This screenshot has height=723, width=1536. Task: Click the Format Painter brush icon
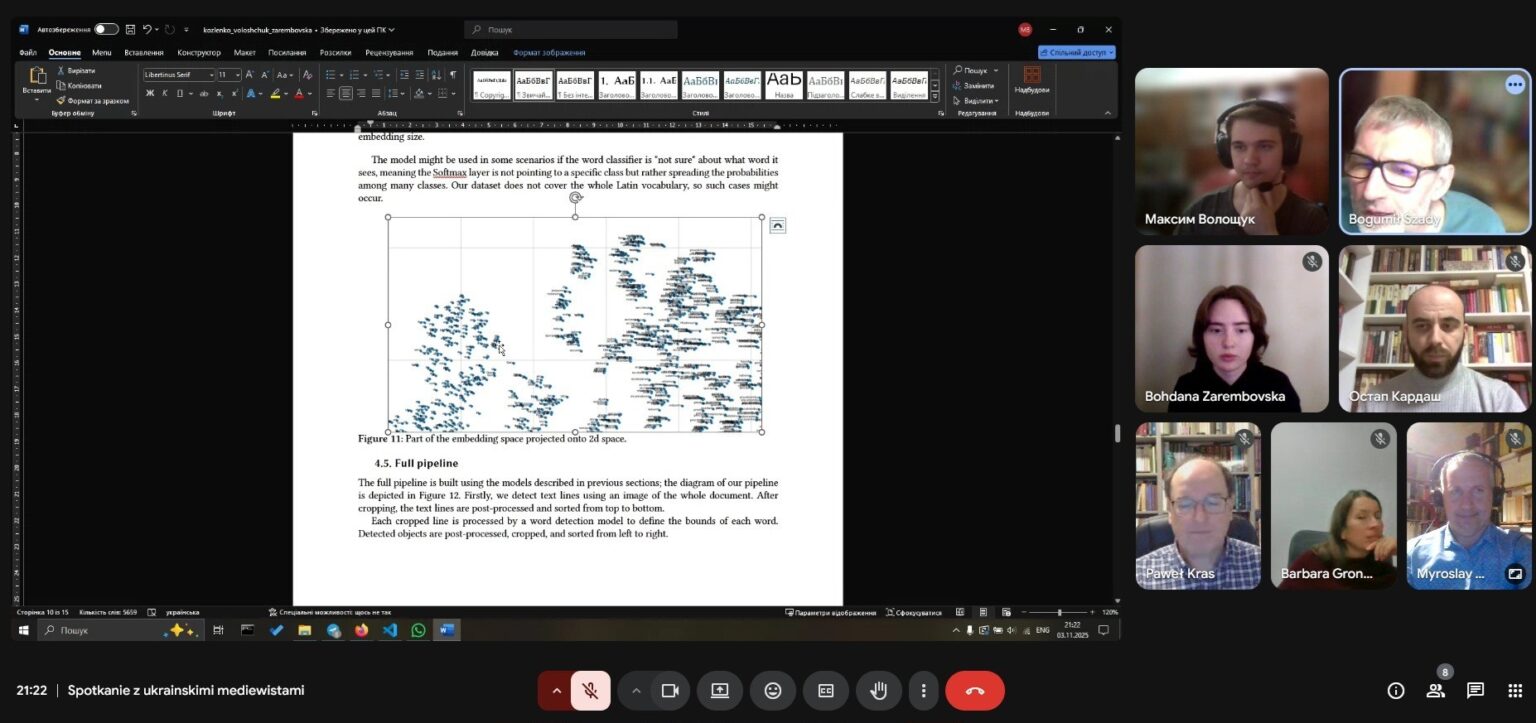[61, 100]
